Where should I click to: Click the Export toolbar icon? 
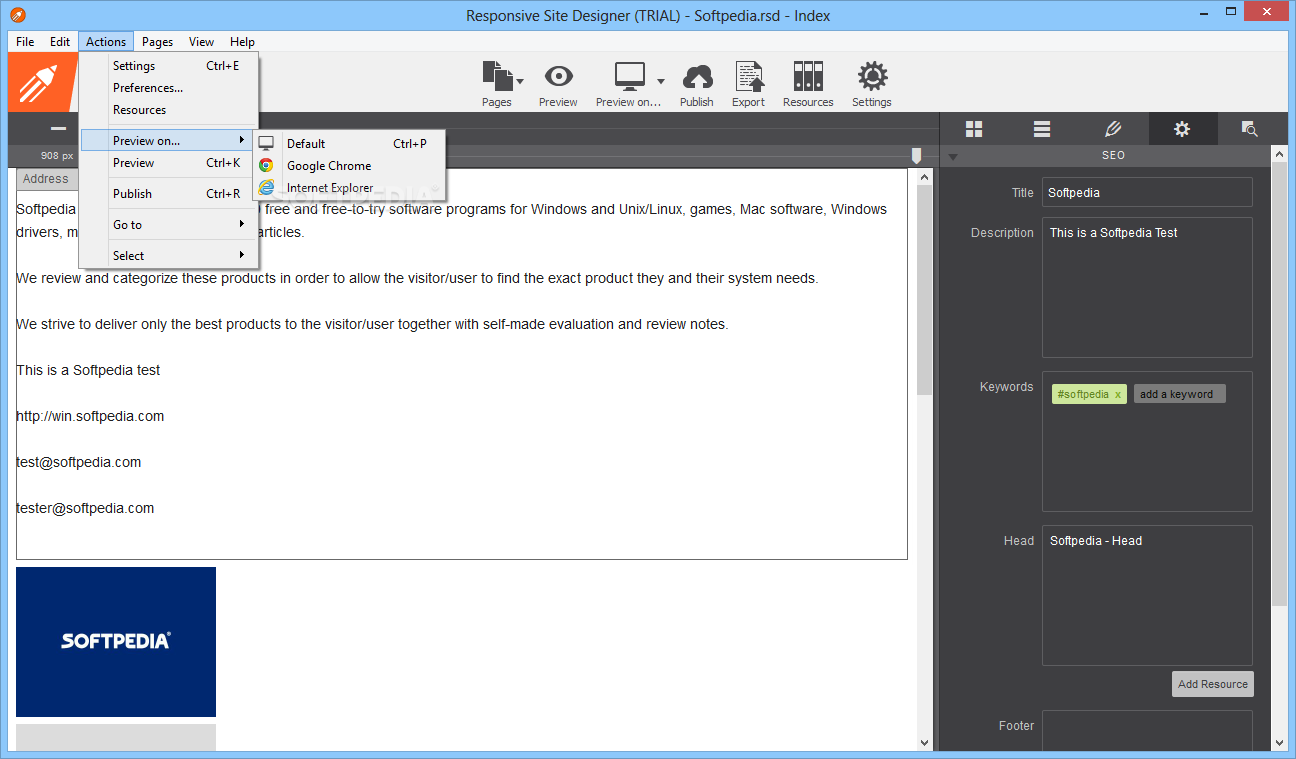pyautogui.click(x=748, y=76)
